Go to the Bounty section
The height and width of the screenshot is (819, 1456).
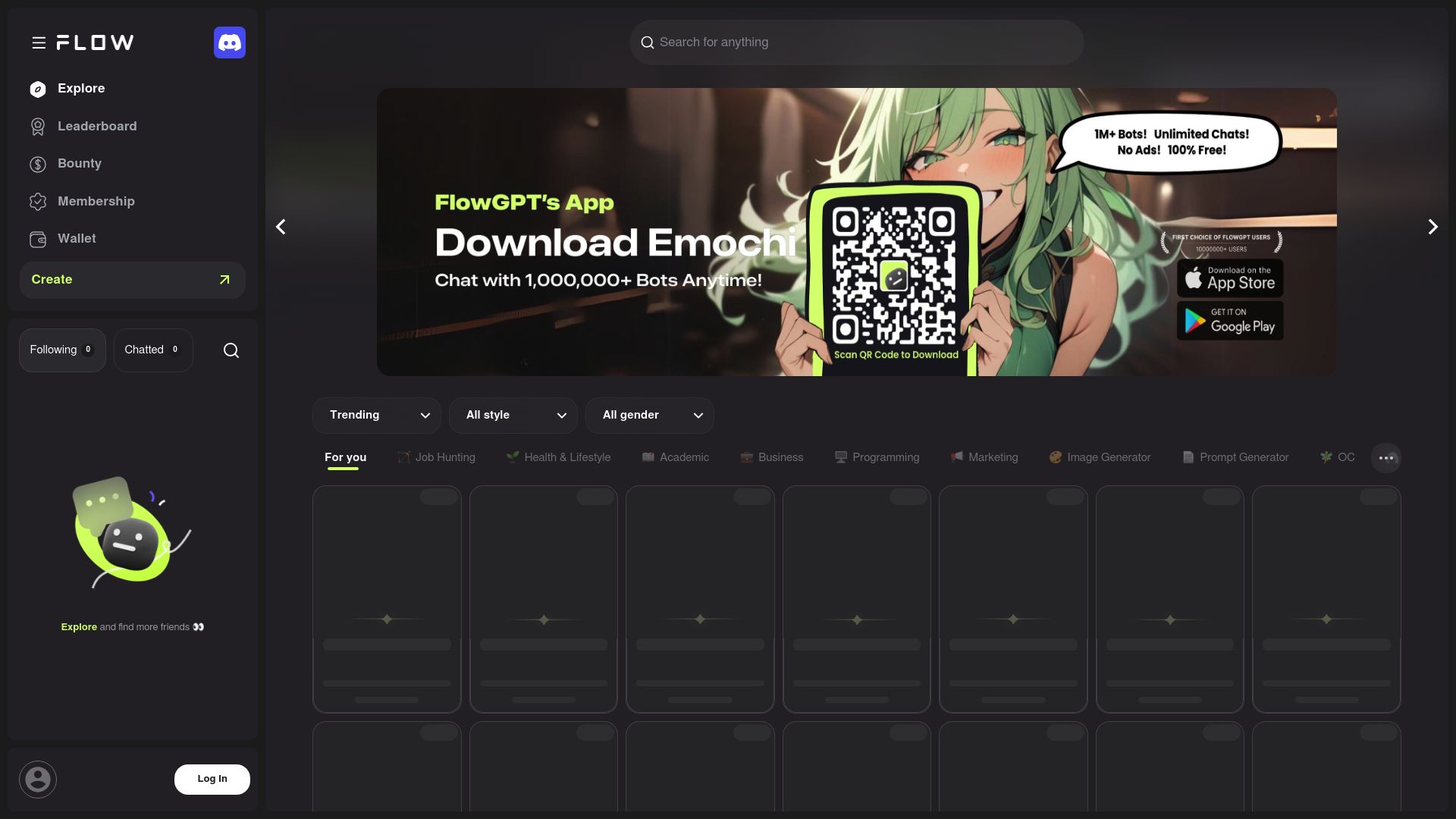click(80, 163)
